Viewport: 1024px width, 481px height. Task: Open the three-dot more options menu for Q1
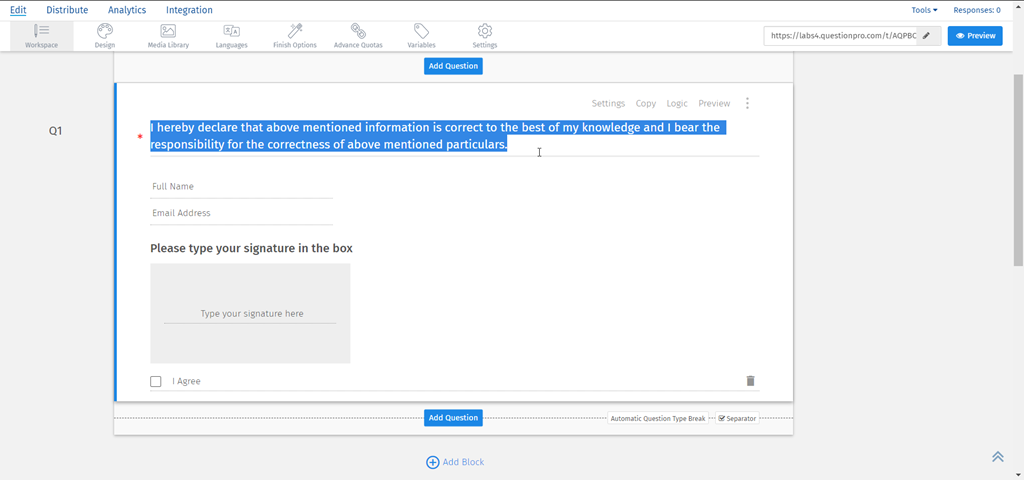[747, 103]
